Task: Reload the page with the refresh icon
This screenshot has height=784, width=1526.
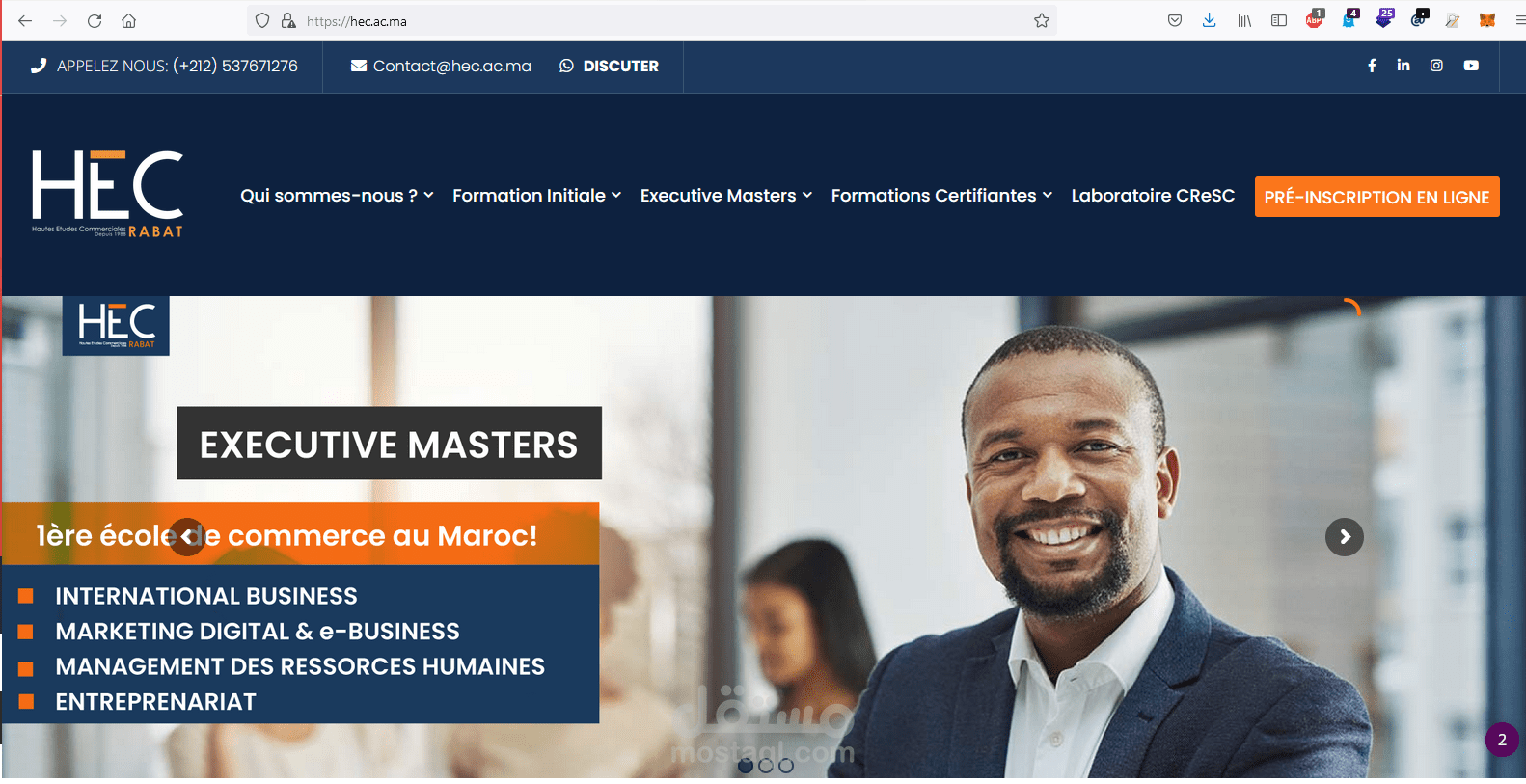Action: (95, 20)
